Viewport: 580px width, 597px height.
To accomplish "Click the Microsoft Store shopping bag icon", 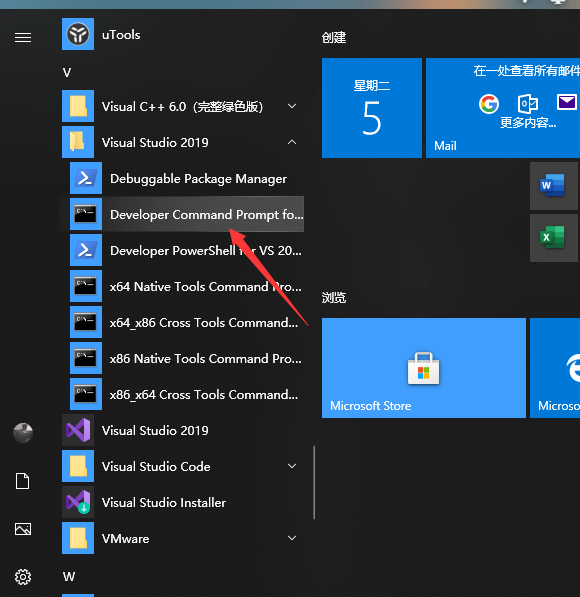I will [423, 369].
